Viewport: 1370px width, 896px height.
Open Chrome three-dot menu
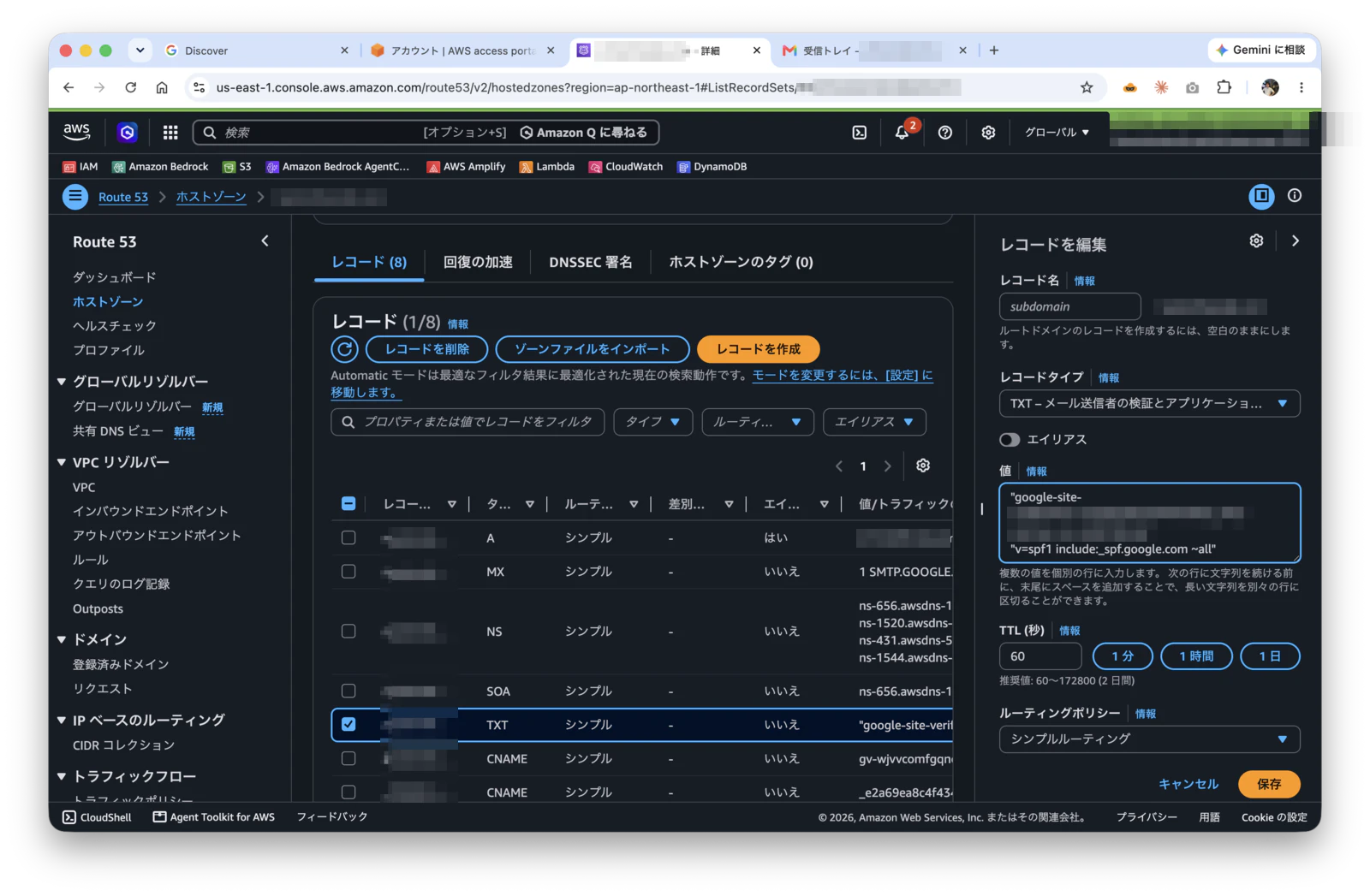point(1301,87)
